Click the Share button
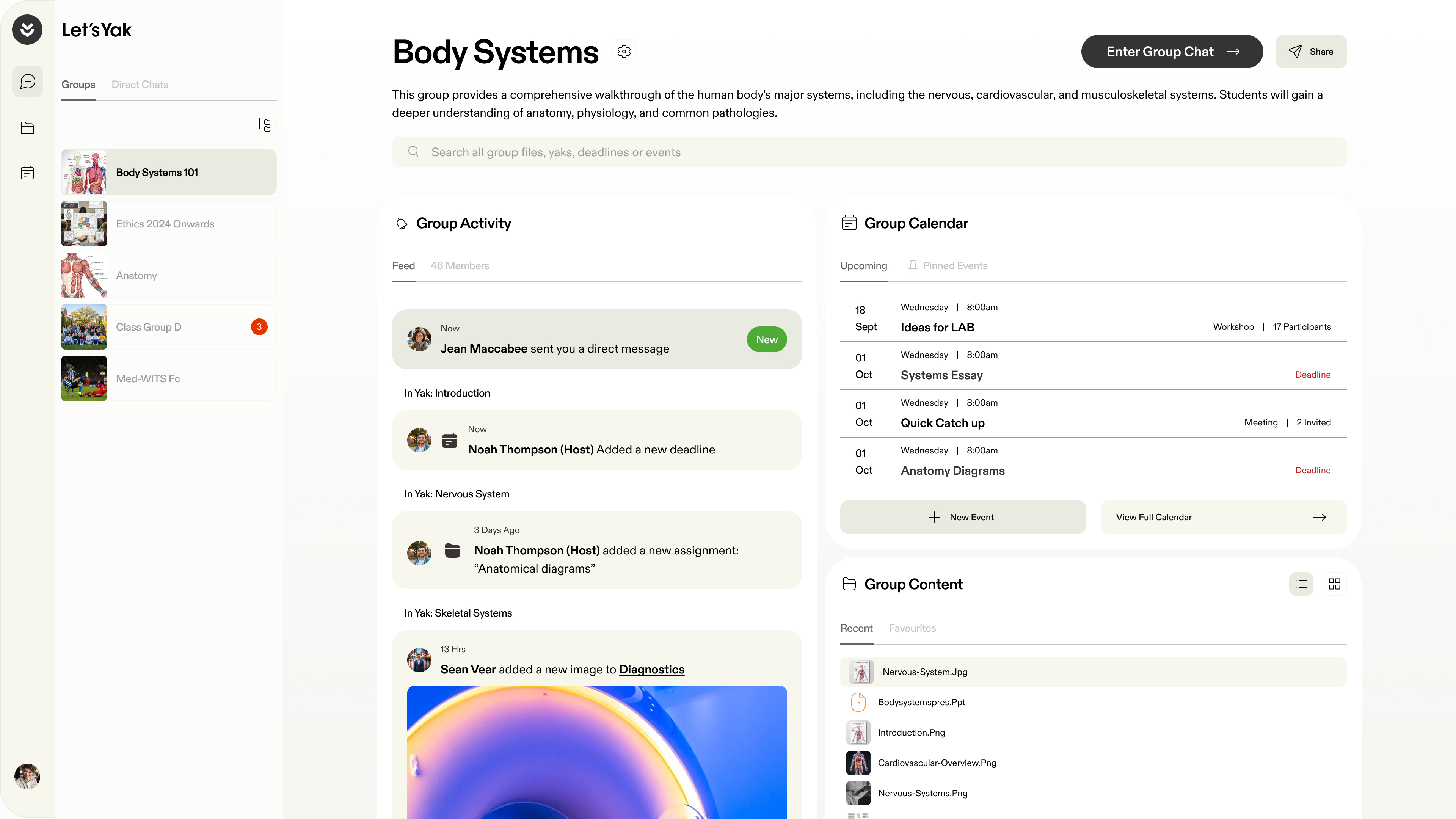This screenshot has height=819, width=1456. (x=1311, y=52)
